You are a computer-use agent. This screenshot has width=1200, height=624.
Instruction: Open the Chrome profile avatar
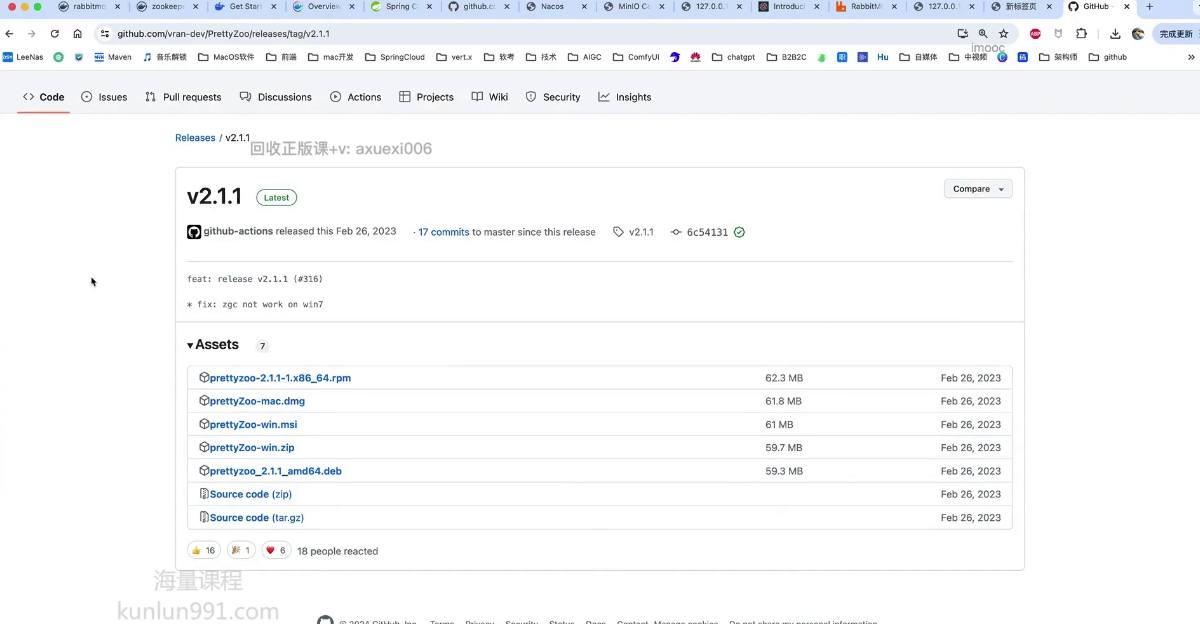click(1138, 33)
